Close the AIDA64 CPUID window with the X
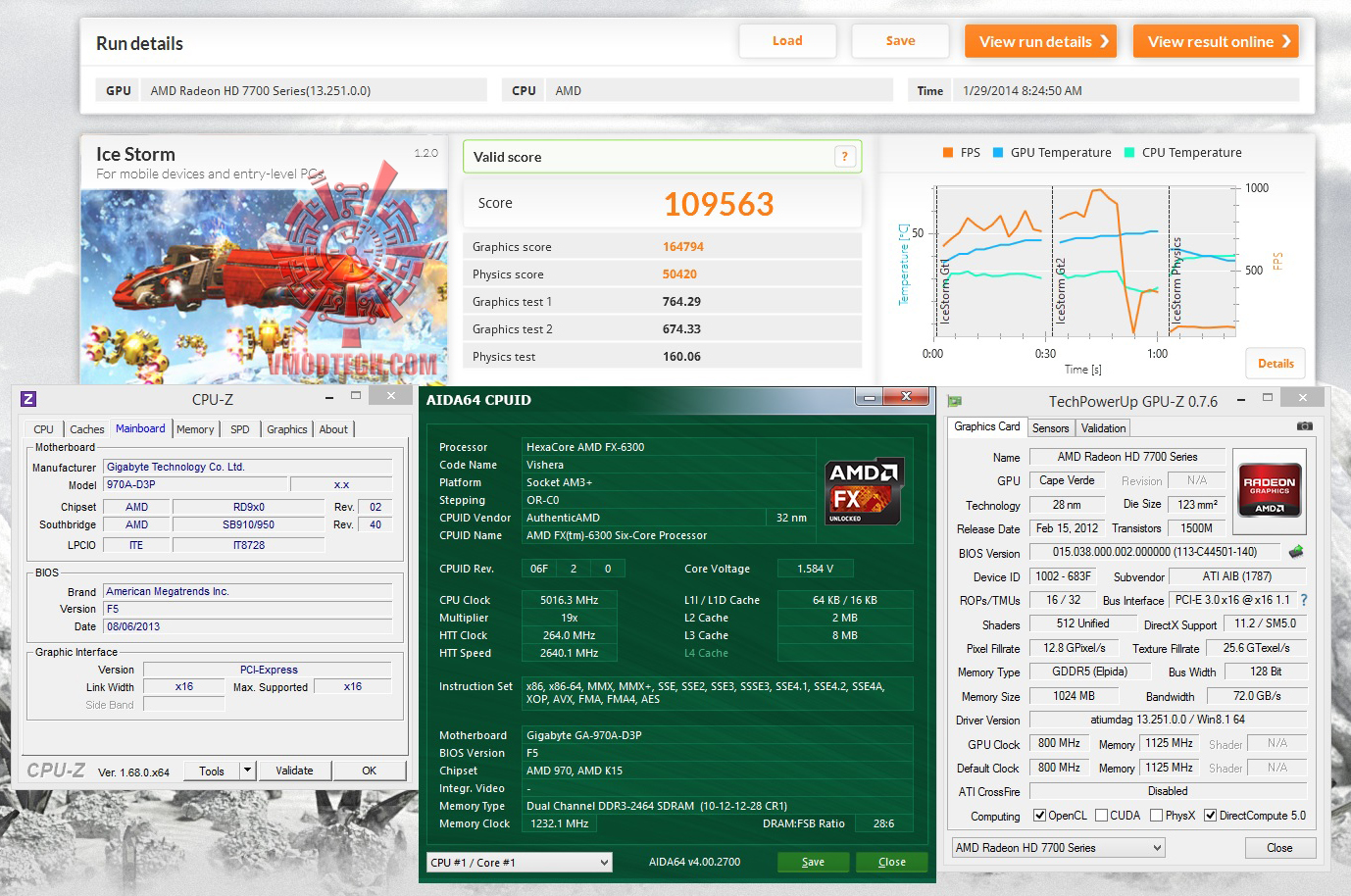 [906, 397]
